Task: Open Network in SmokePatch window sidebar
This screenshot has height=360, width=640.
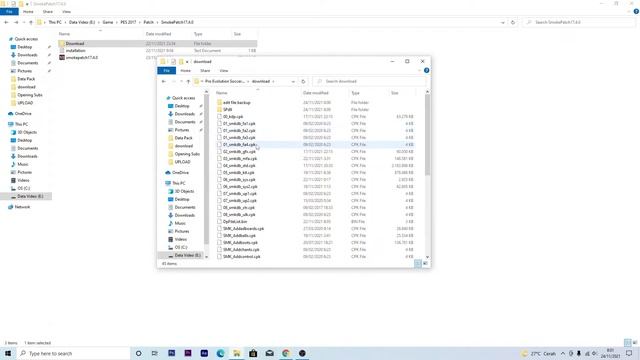Action: [22, 207]
